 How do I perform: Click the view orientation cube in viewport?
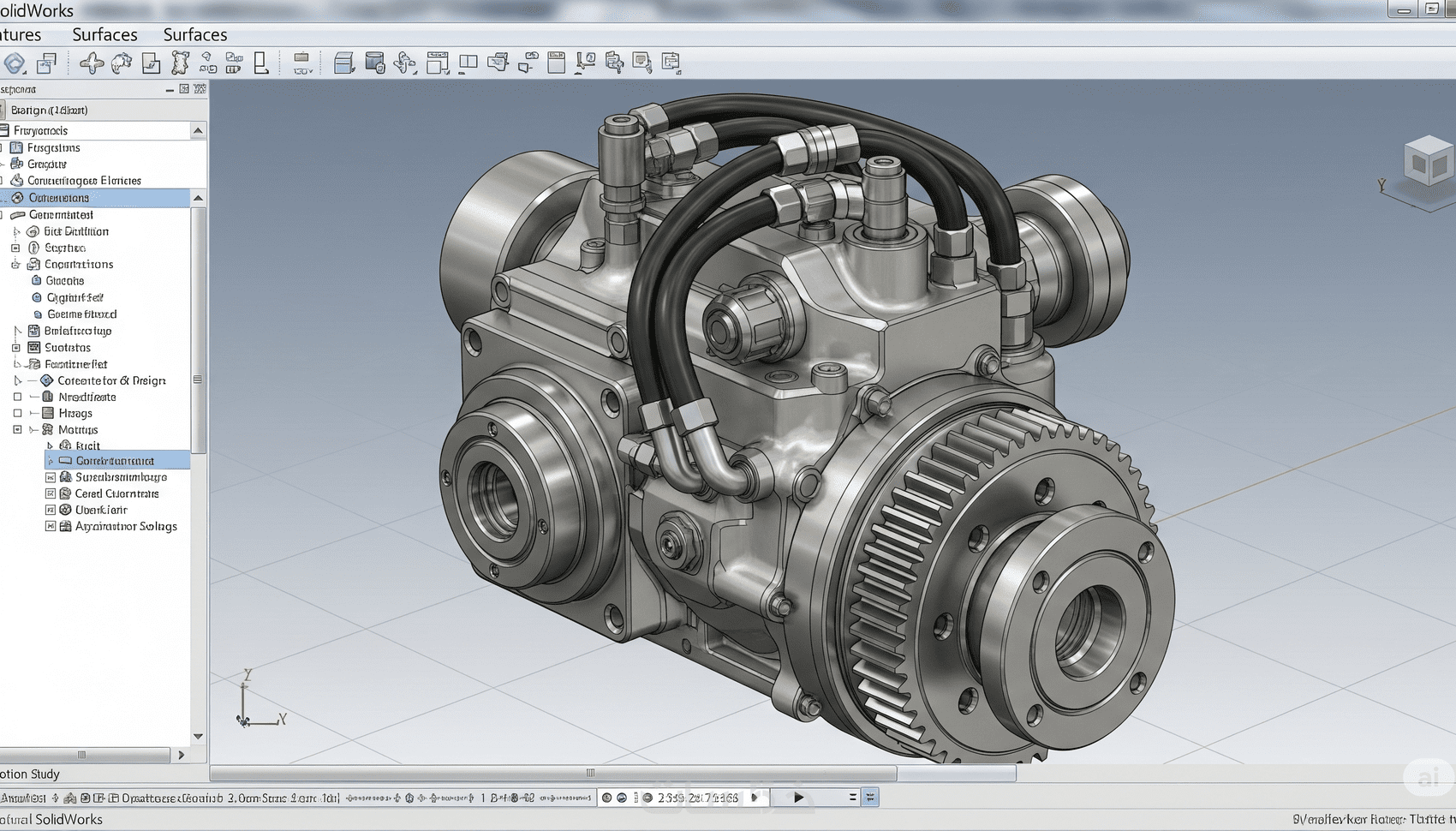pos(1428,162)
